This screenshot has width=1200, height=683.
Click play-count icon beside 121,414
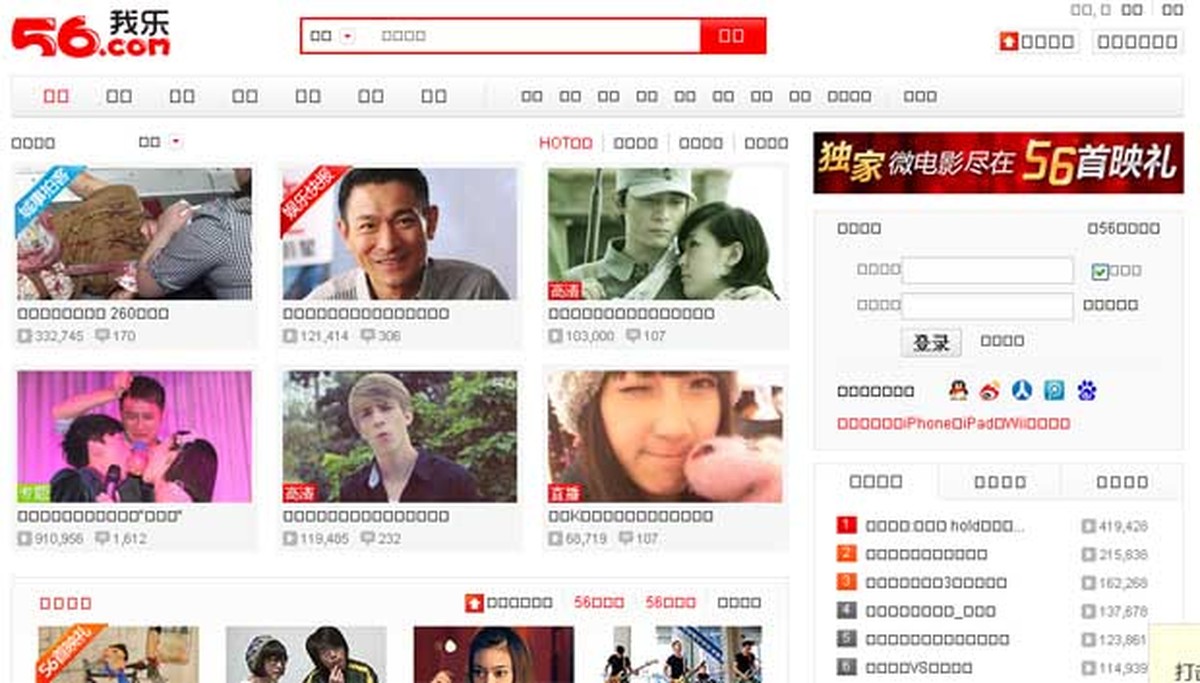[x=290, y=336]
